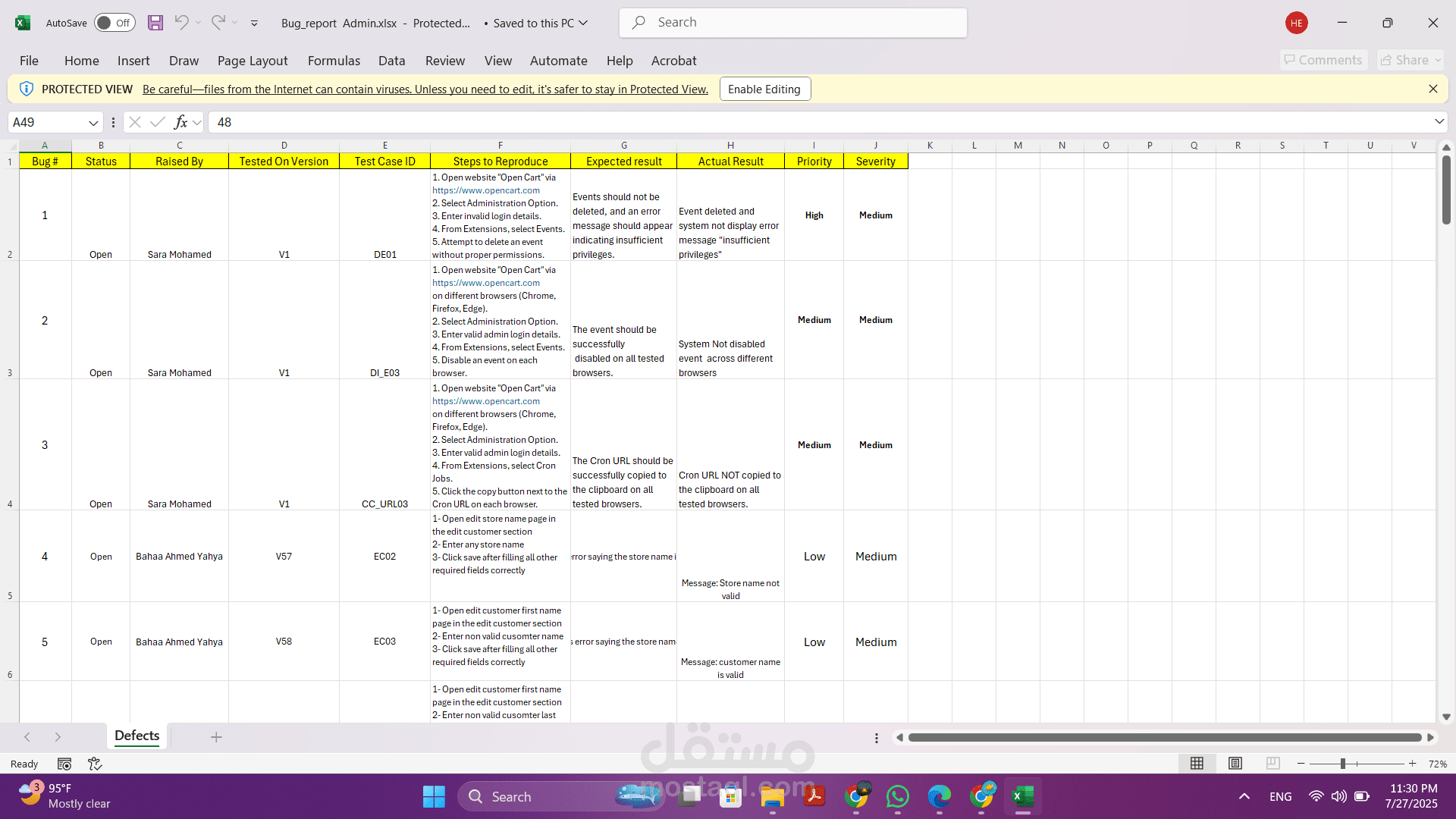Switch to Page Break Preview view
The height and width of the screenshot is (819, 1456).
[x=1273, y=764]
